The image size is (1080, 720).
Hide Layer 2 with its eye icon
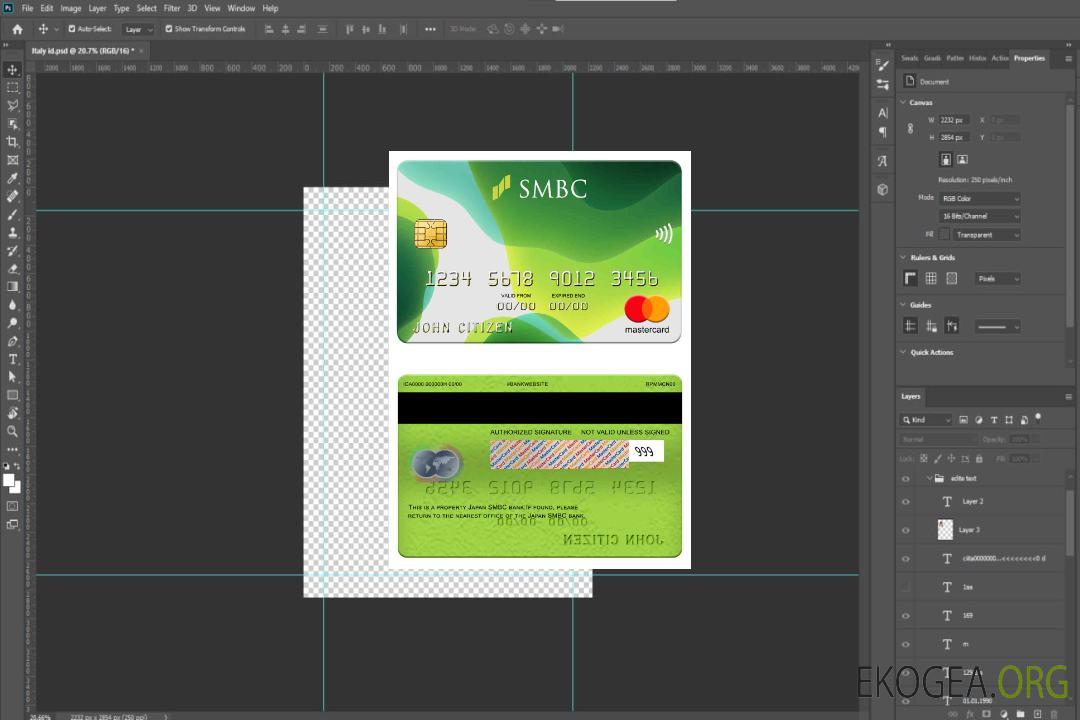[906, 502]
